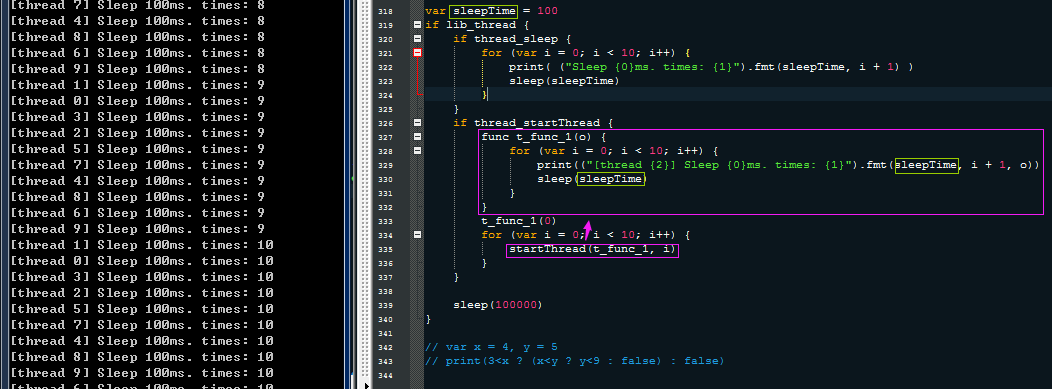Click console line '[thread 3] Sleep 100ms. times: 10'

click(142, 277)
